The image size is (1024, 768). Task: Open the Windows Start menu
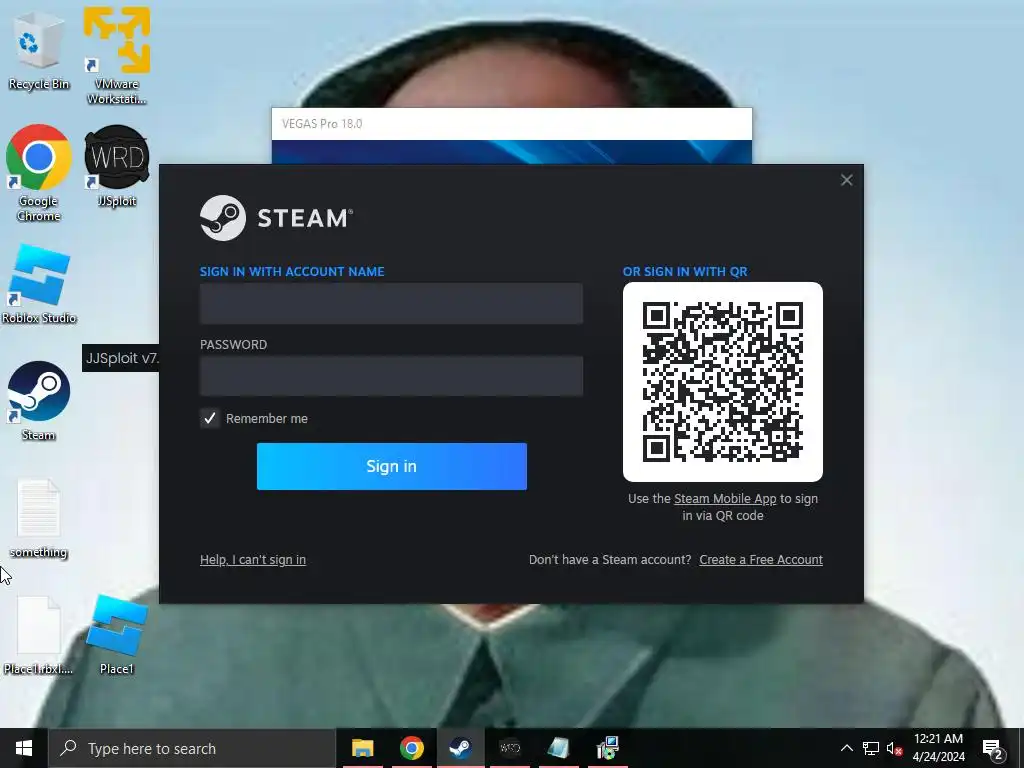click(x=24, y=748)
